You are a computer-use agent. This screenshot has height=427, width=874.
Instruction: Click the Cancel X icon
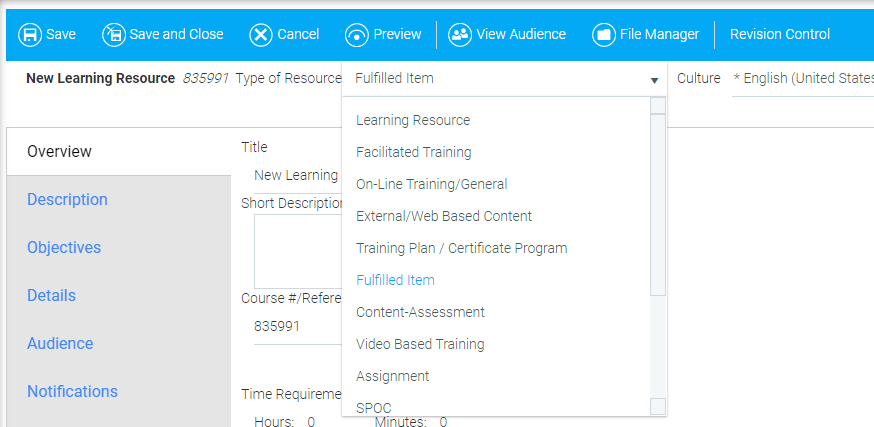pyautogui.click(x=261, y=35)
